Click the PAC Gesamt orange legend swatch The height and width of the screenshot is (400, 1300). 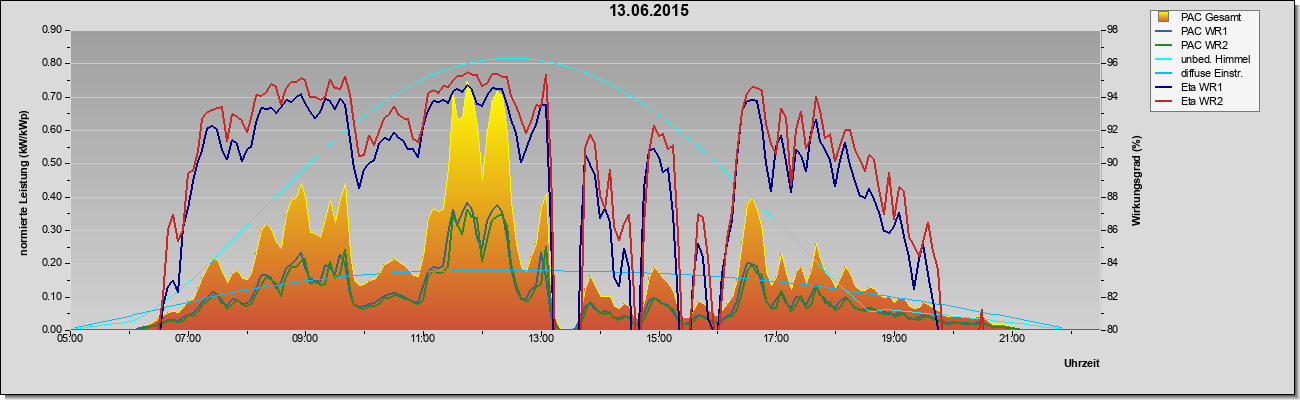(x=1164, y=17)
